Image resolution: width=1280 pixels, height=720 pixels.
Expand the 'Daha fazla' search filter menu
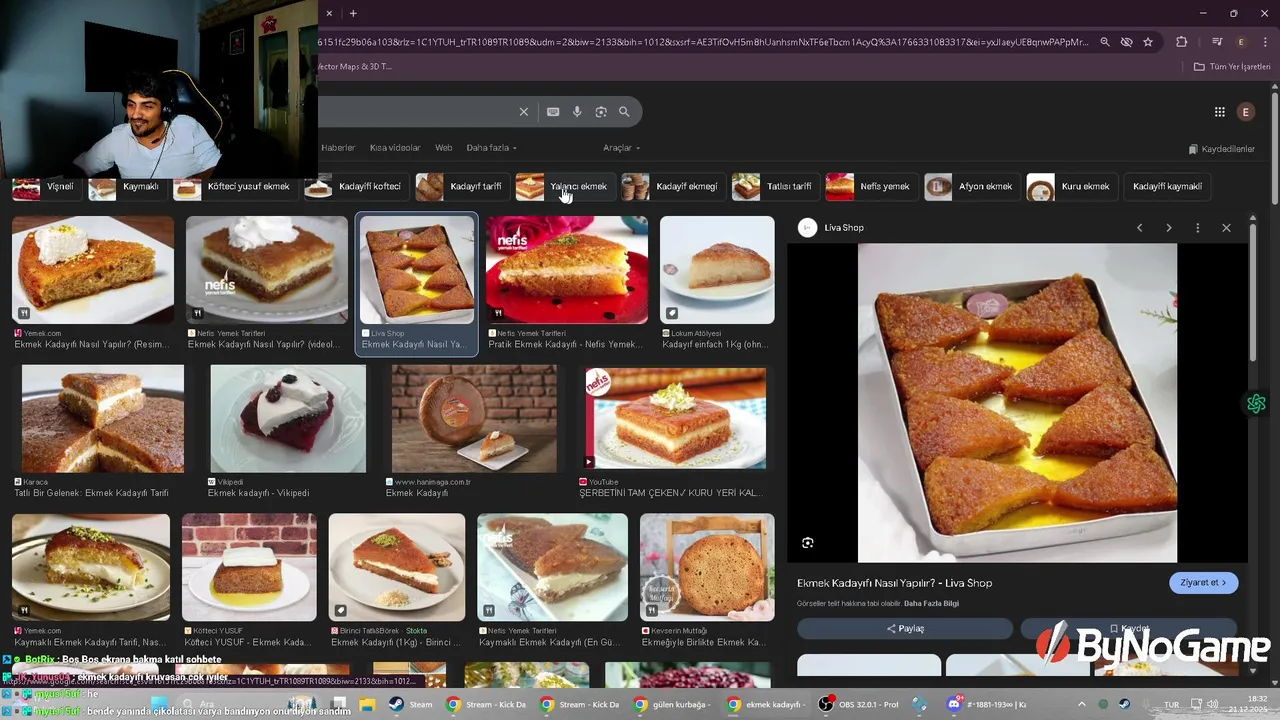coord(491,148)
